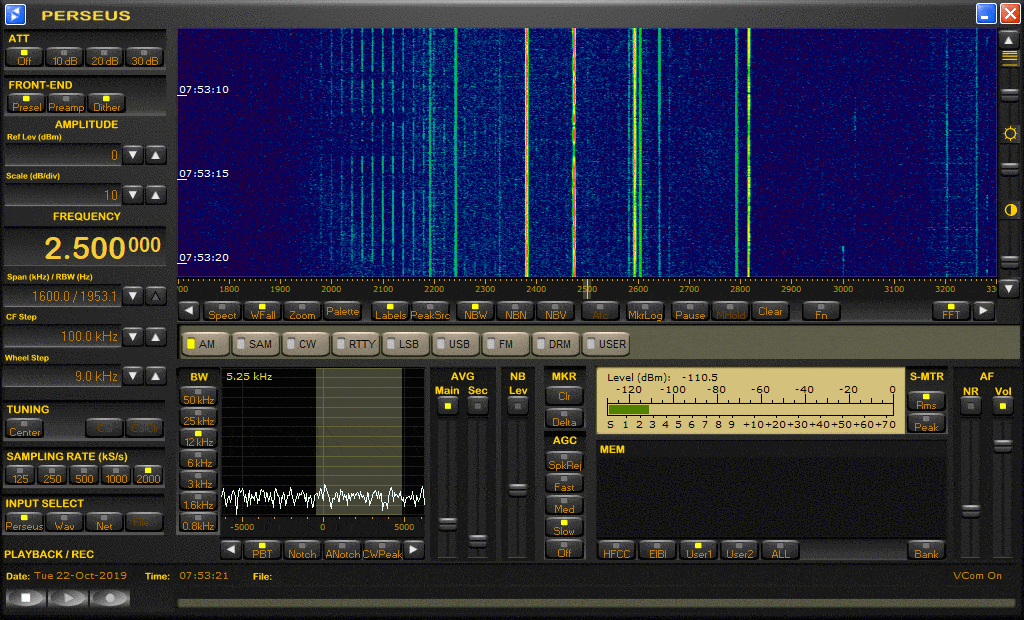Screen dimensions: 1024x620
Task: Select Wav as input source
Action: click(64, 521)
